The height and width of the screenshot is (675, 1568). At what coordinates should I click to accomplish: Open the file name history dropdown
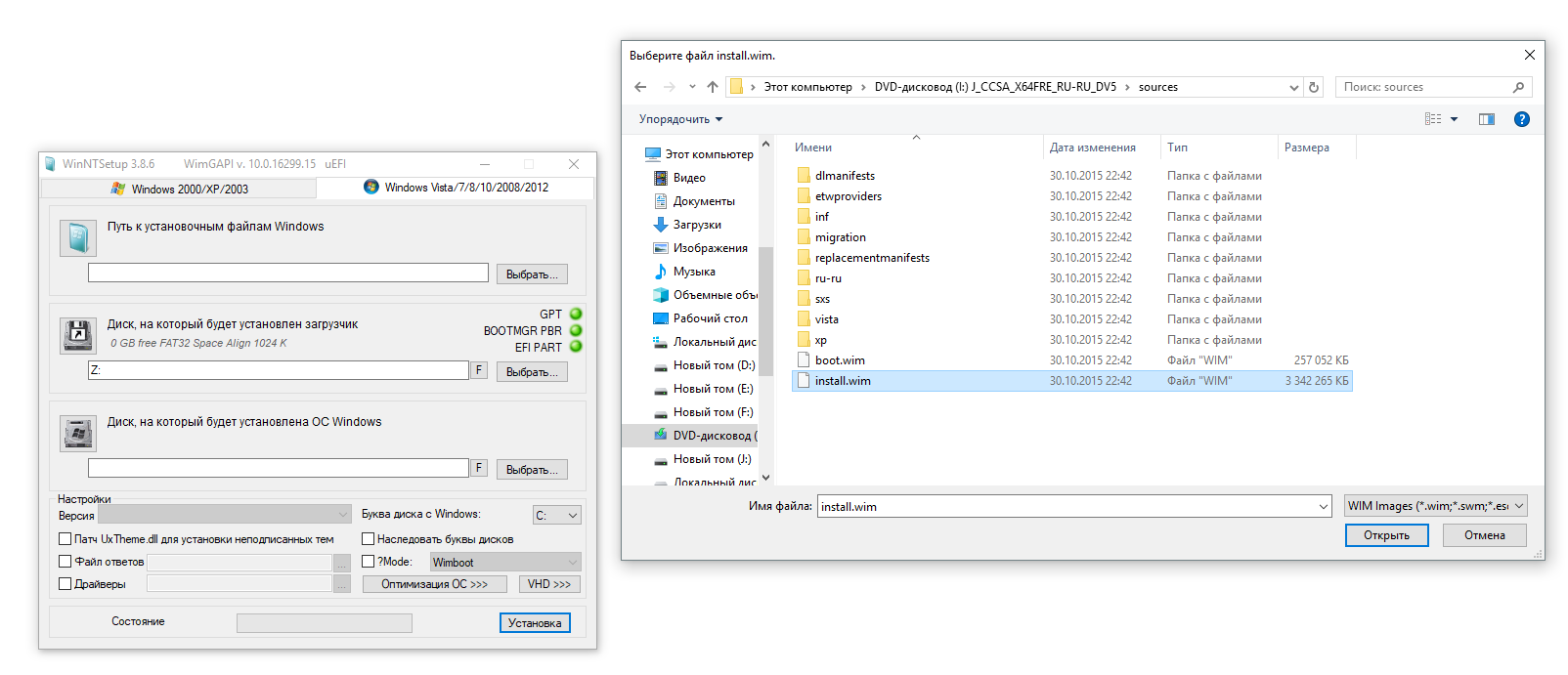point(1324,506)
